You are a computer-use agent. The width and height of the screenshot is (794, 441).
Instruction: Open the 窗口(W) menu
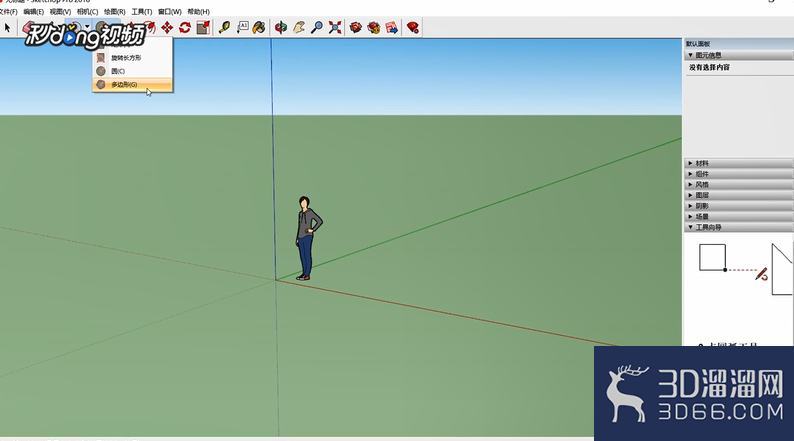[170, 12]
